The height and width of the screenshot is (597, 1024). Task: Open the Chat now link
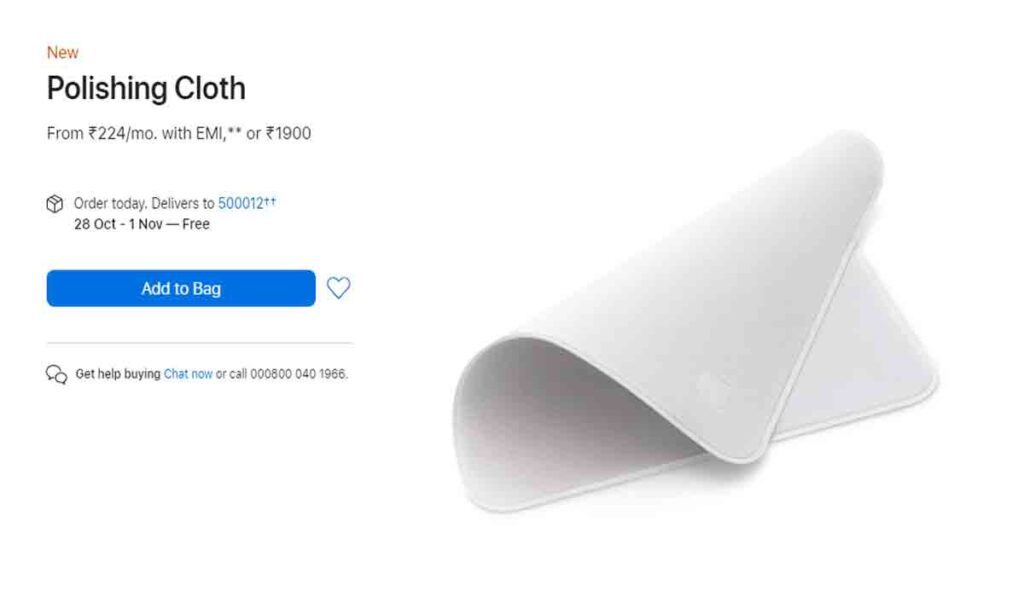(188, 374)
